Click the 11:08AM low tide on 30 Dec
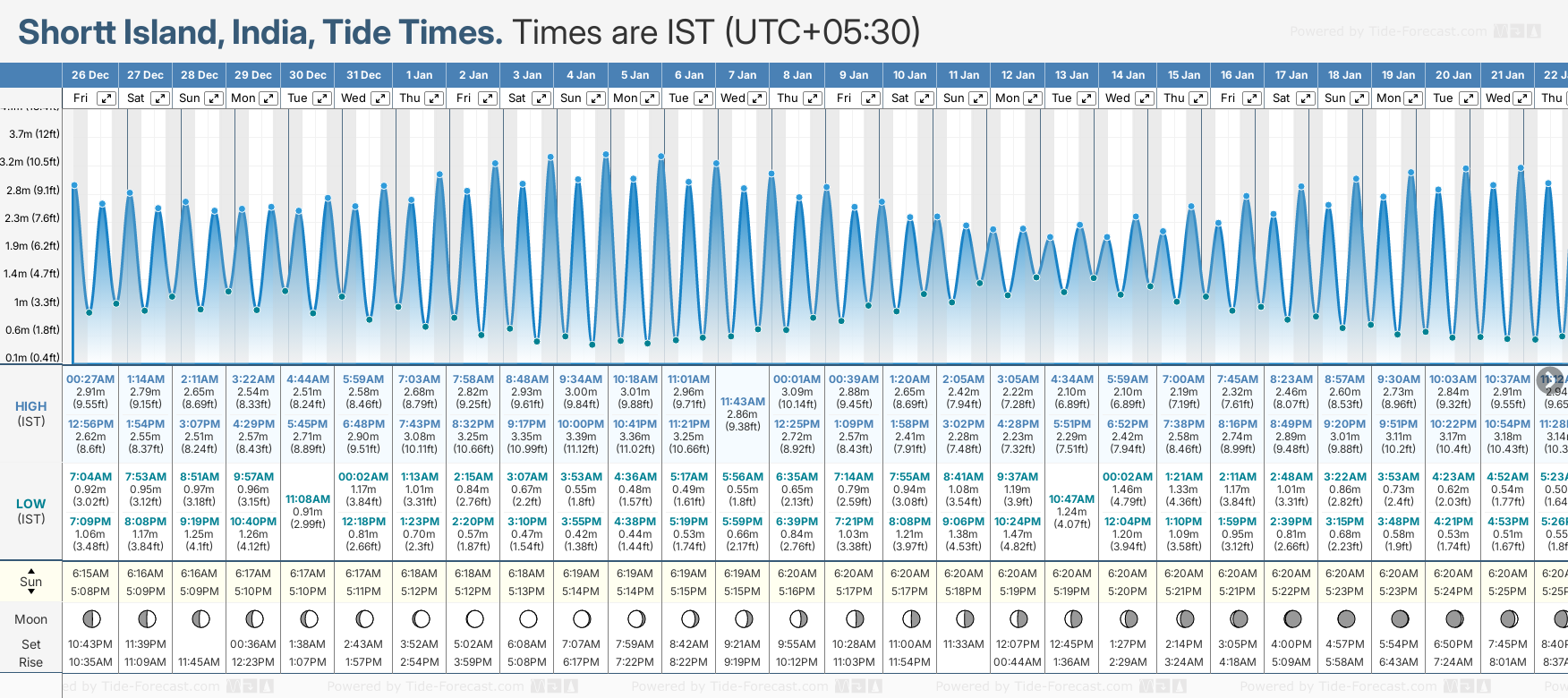The height and width of the screenshot is (698, 1568). click(x=308, y=498)
